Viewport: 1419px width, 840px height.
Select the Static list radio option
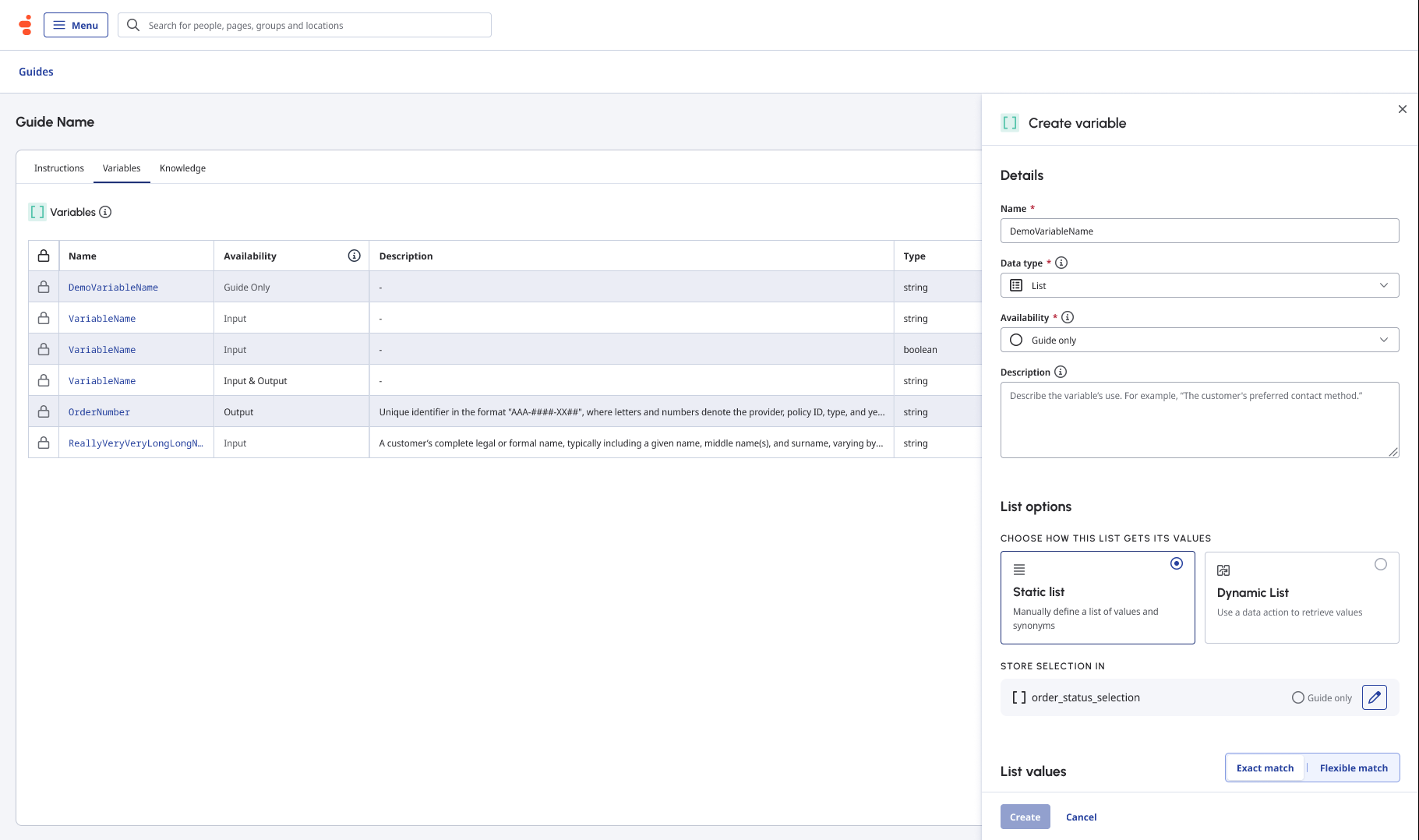click(x=1177, y=563)
